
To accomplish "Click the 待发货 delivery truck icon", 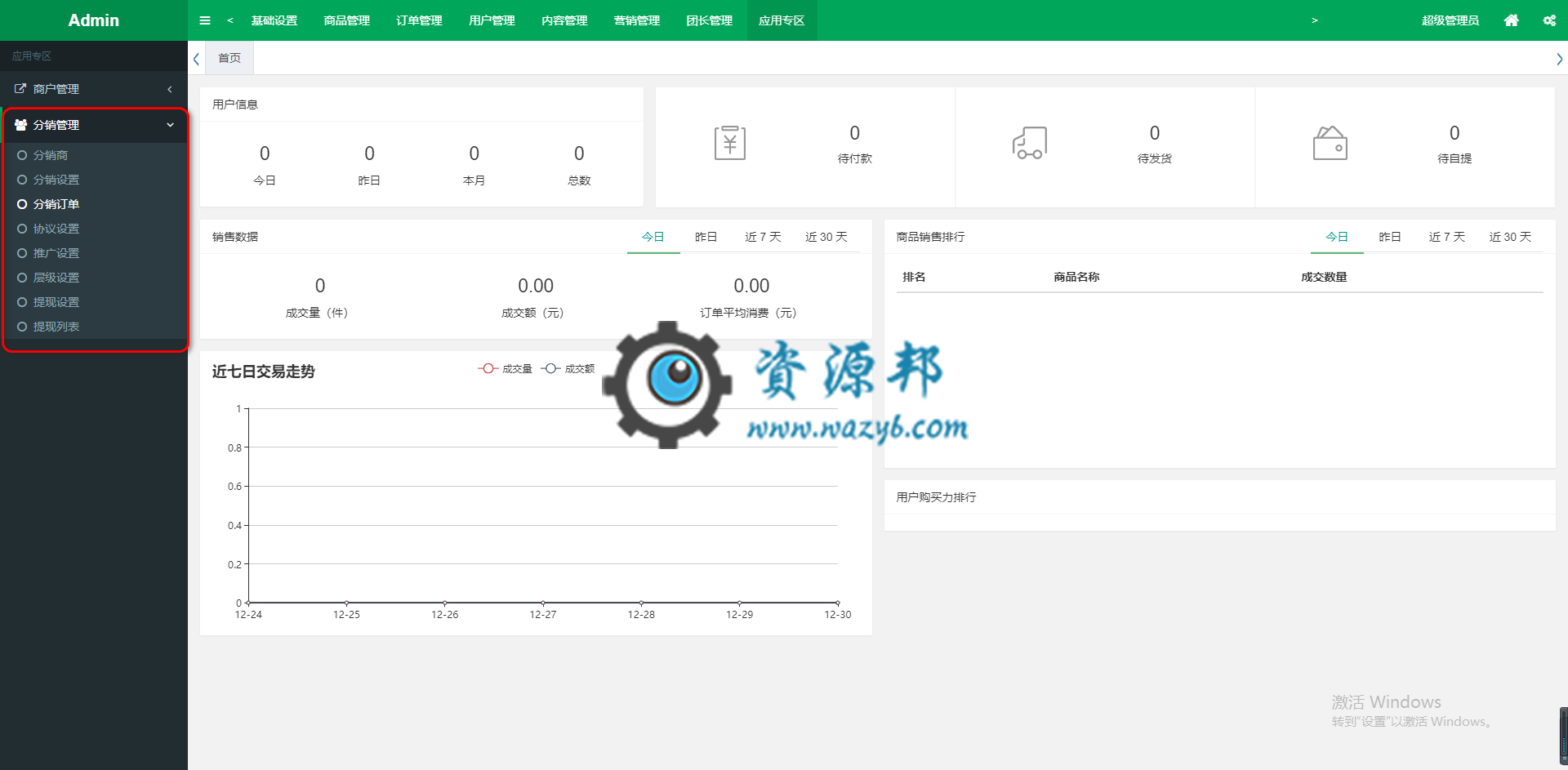I will pyautogui.click(x=1030, y=143).
